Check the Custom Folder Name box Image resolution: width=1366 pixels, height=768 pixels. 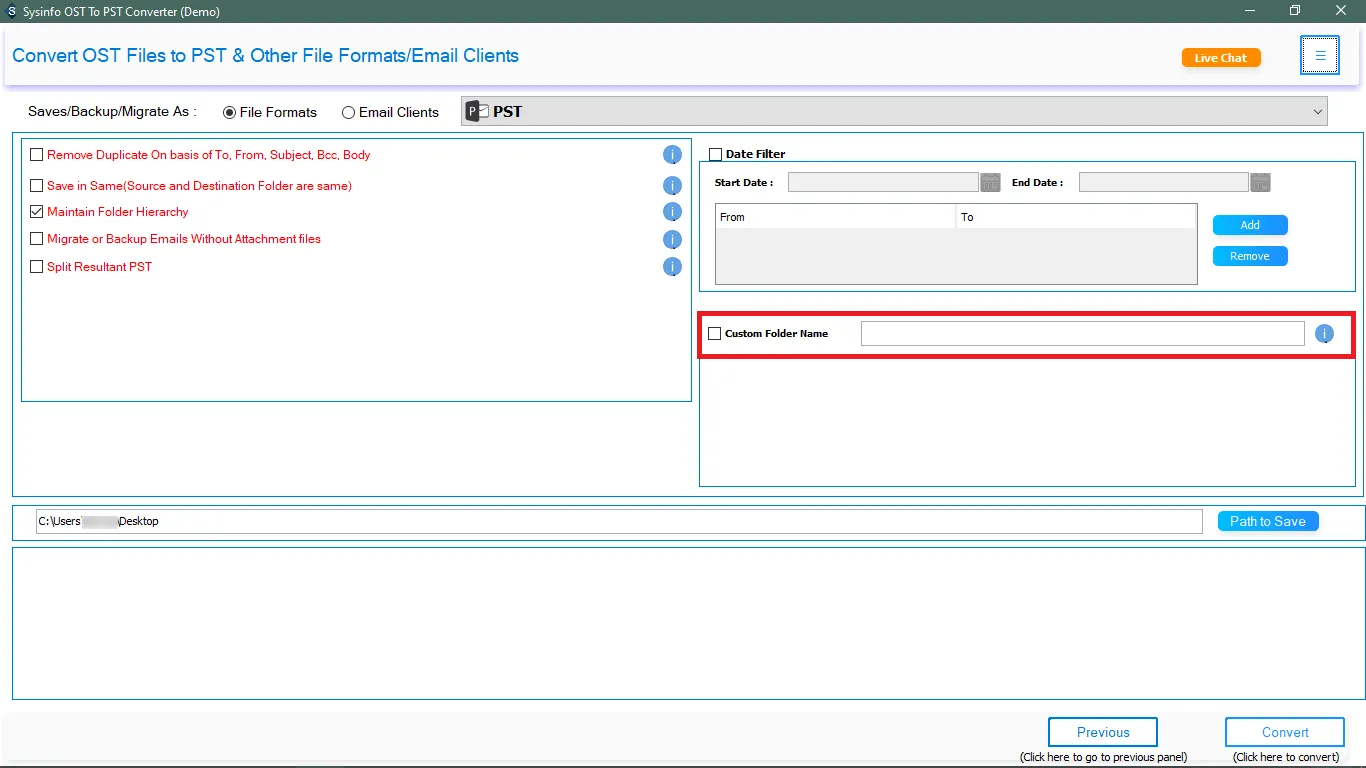tap(714, 334)
